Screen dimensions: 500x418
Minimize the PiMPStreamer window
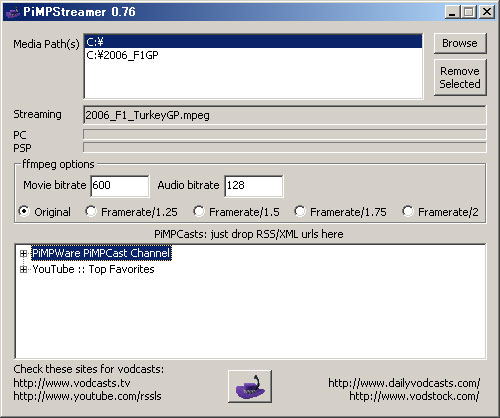(452, 12)
